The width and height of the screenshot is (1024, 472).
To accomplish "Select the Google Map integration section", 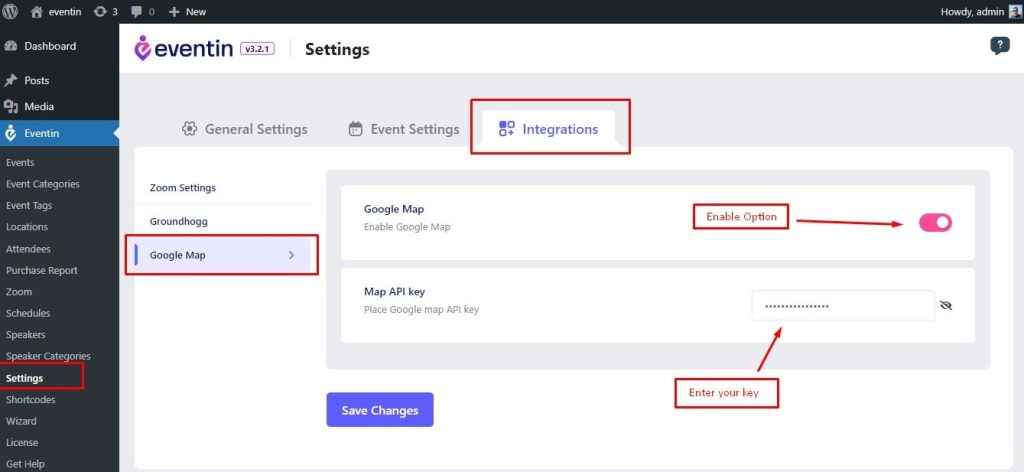I will click(x=222, y=255).
